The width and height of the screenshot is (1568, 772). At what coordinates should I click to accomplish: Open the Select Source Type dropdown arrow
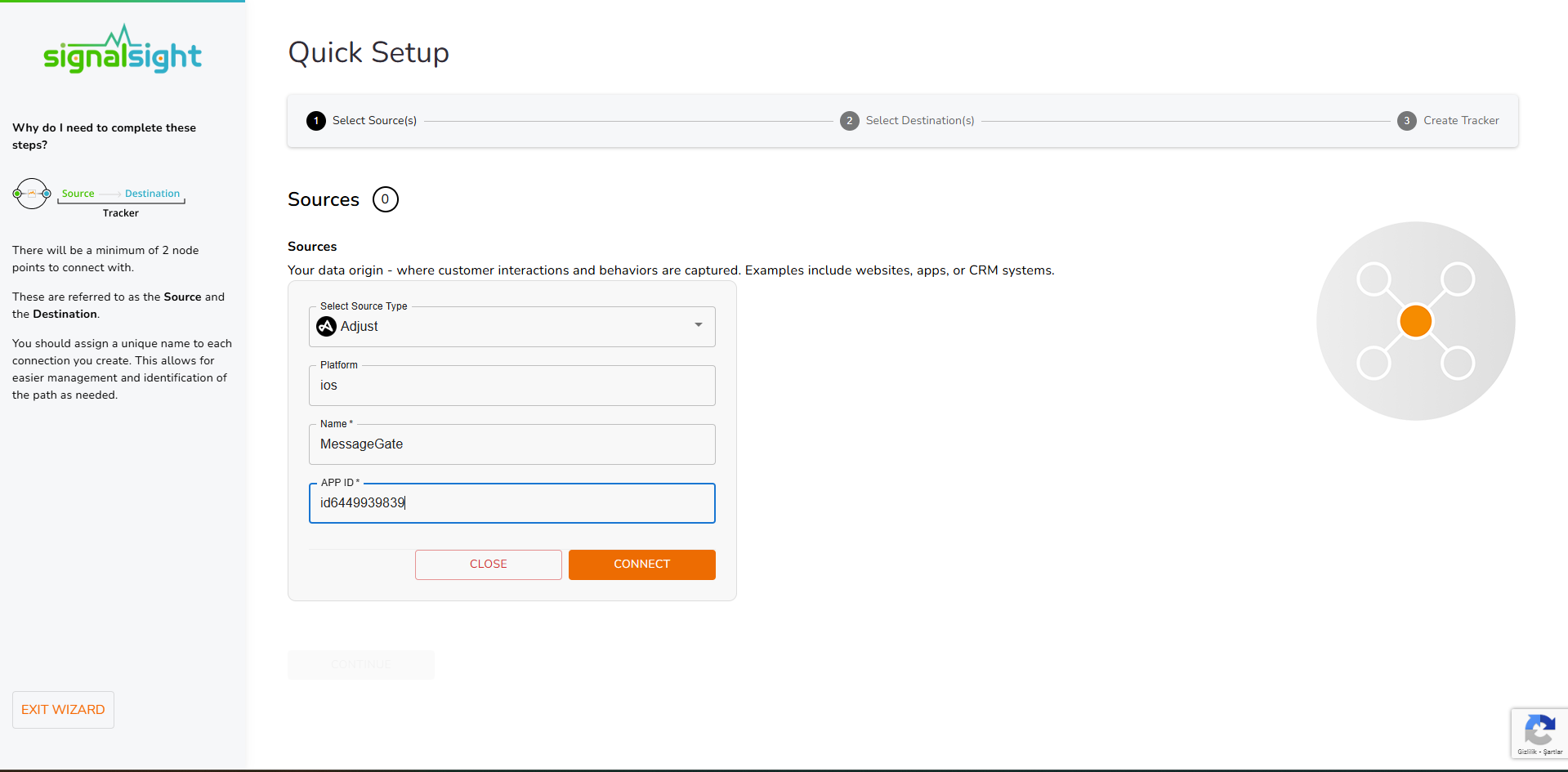699,325
